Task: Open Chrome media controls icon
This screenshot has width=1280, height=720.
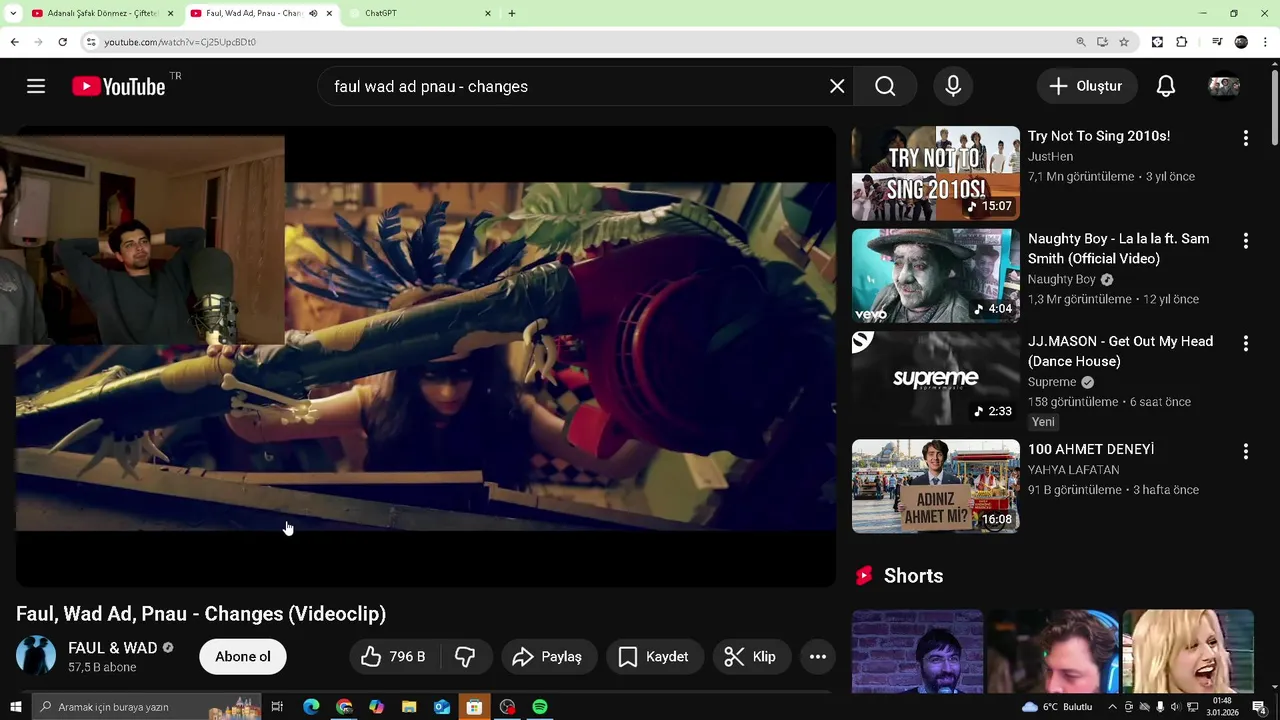Action: pyautogui.click(x=1217, y=42)
